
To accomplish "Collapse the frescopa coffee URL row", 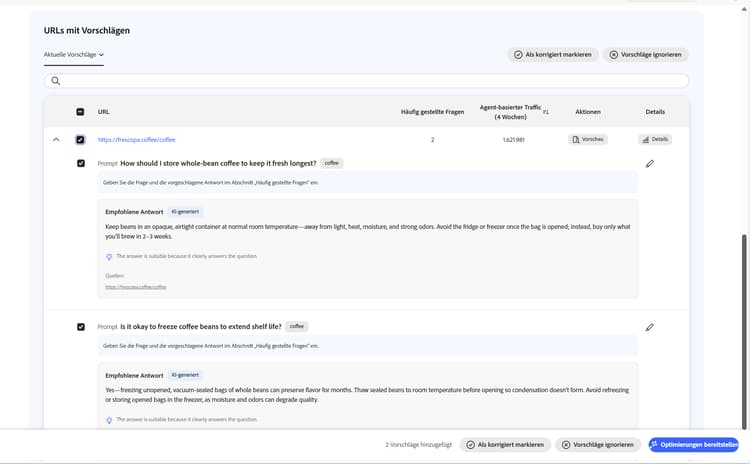I will [x=56, y=140].
